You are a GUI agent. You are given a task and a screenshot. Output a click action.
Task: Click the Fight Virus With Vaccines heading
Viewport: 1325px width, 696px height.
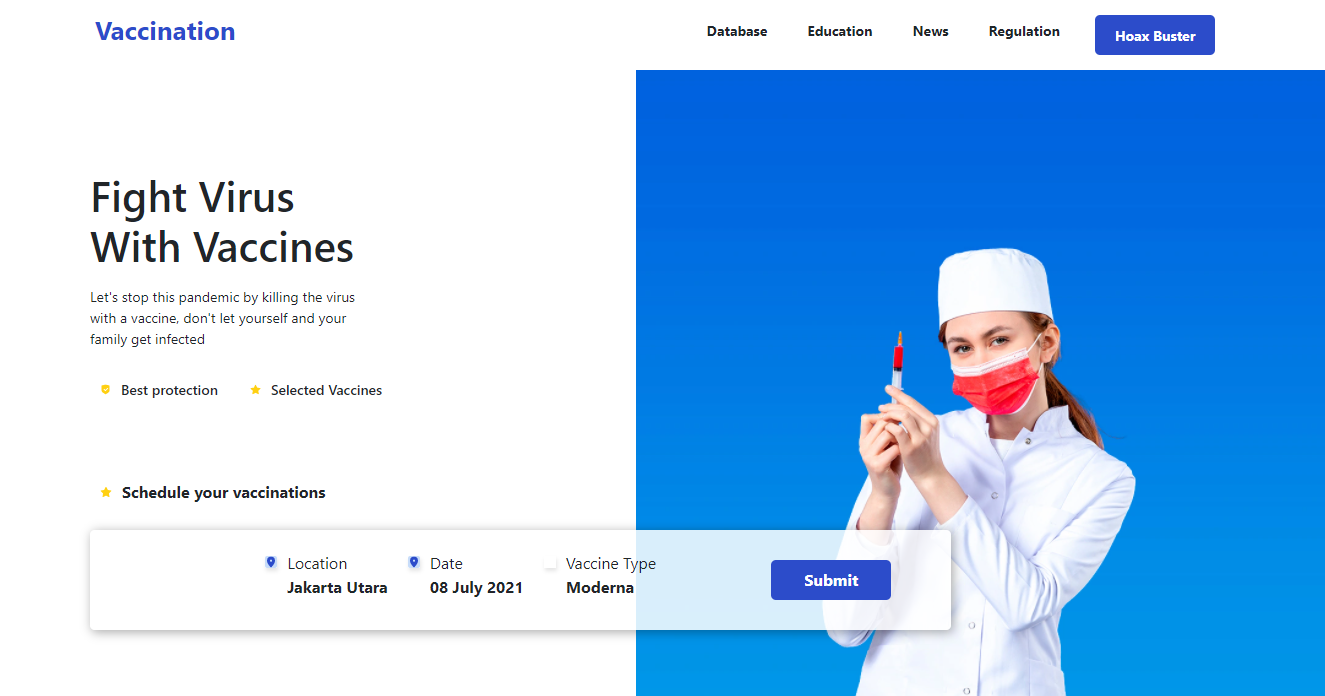click(x=222, y=222)
